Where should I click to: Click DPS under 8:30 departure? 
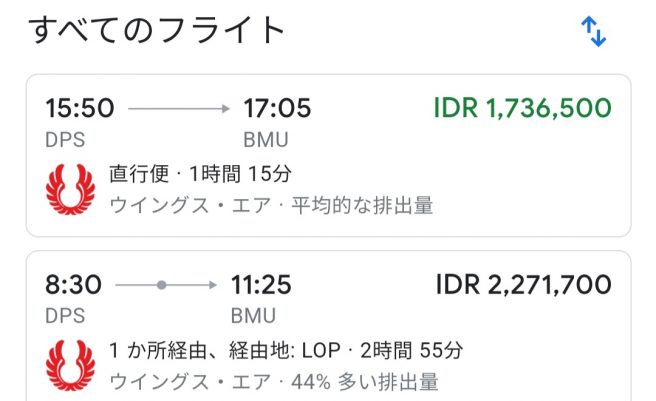[x=65, y=316]
